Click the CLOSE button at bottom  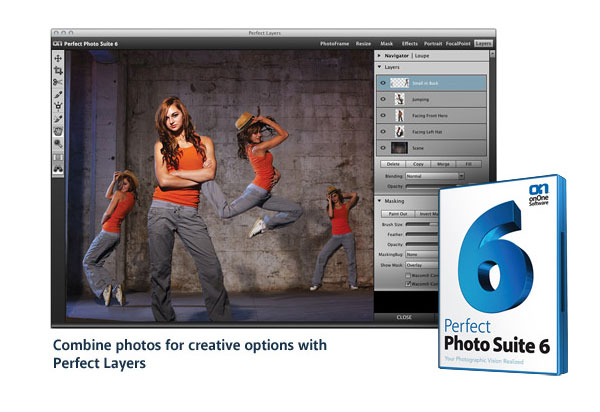click(404, 317)
